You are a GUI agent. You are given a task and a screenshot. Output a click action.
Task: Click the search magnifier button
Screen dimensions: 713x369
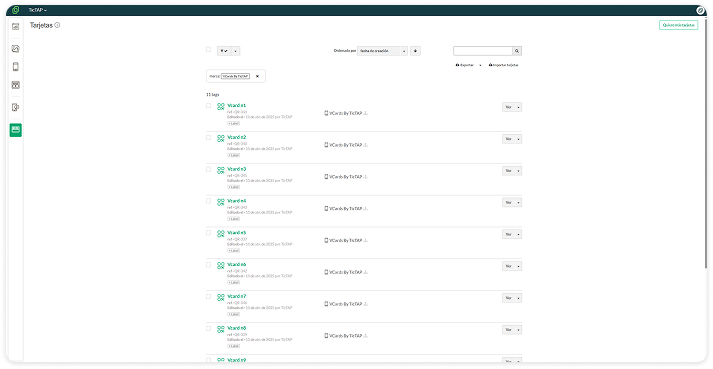pyautogui.click(x=517, y=51)
